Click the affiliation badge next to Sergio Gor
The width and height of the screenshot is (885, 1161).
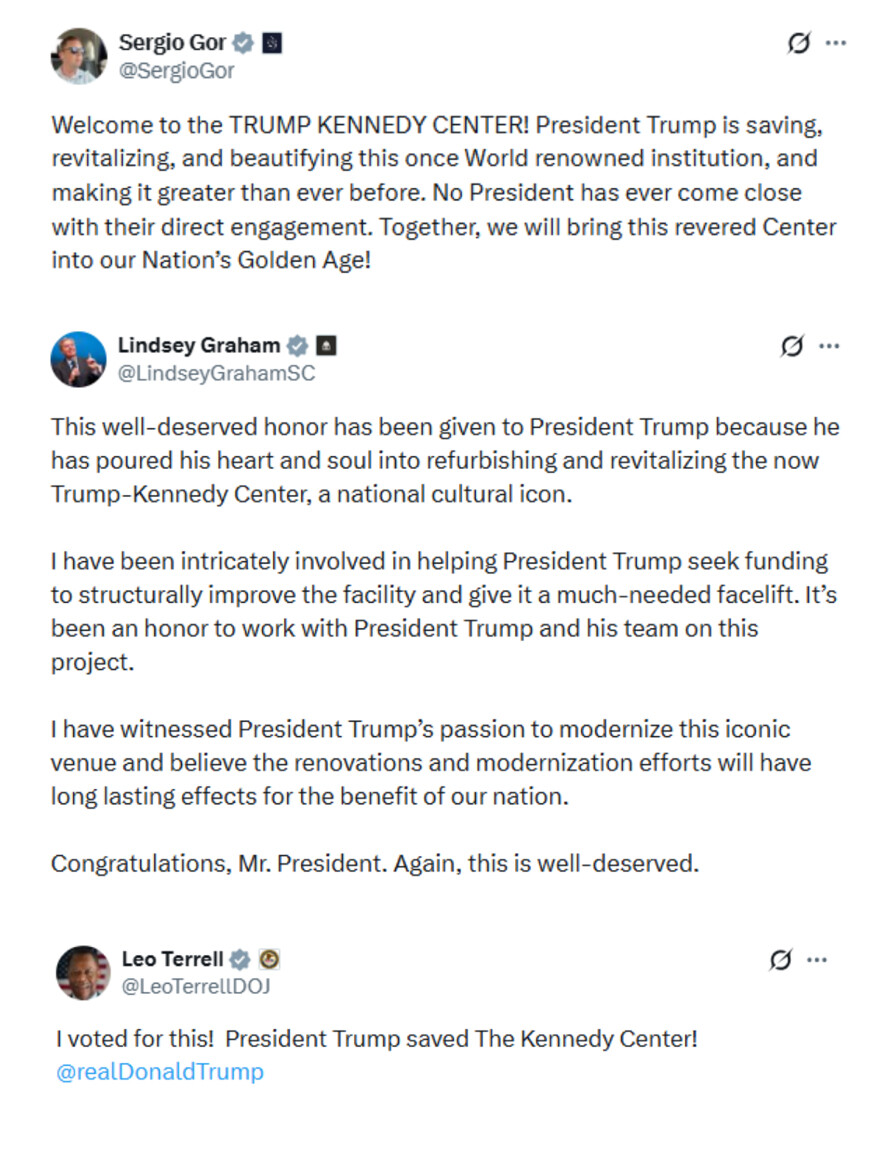click(272, 43)
